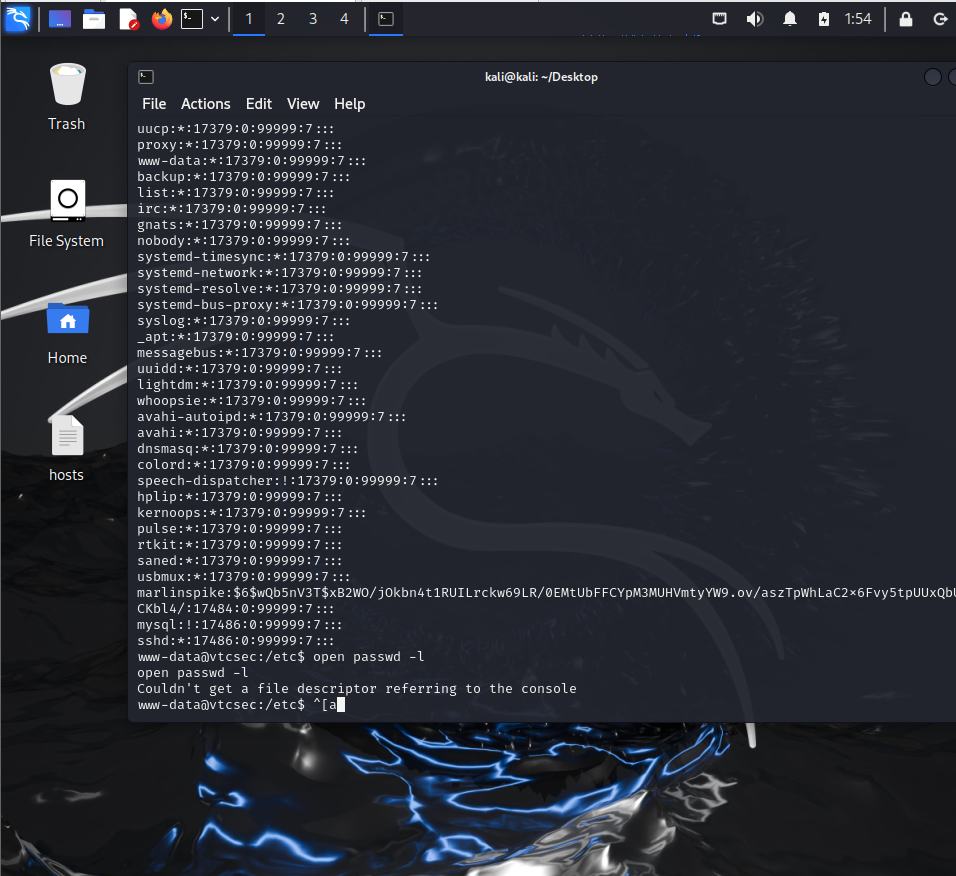Viewport: 956px width, 876px height.
Task: Select the File System desktop icon
Action: click(x=66, y=214)
